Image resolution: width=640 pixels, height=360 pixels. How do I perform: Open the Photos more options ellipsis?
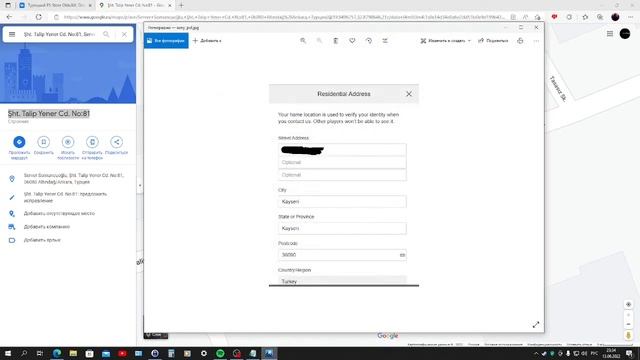tap(536, 41)
